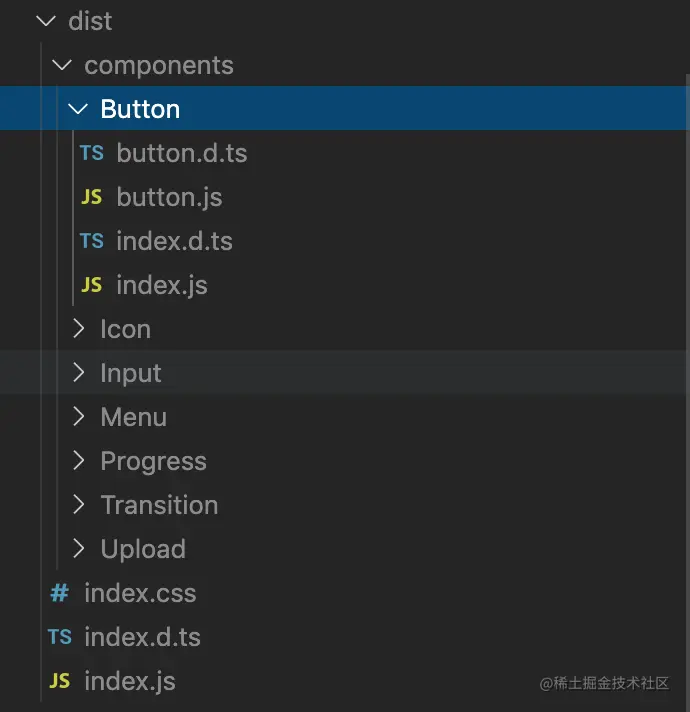690x712 pixels.
Task: Expand the Menu folder
Action: 79,417
